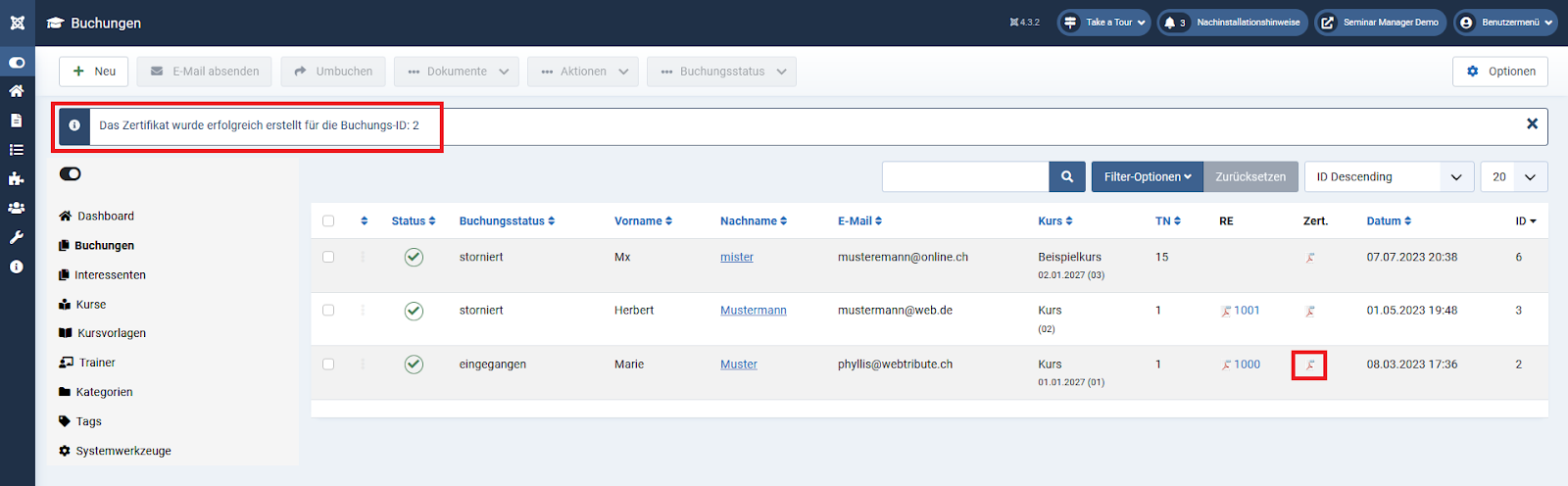
Task: Toggle status check icon in Herbert row
Action: tap(414, 311)
